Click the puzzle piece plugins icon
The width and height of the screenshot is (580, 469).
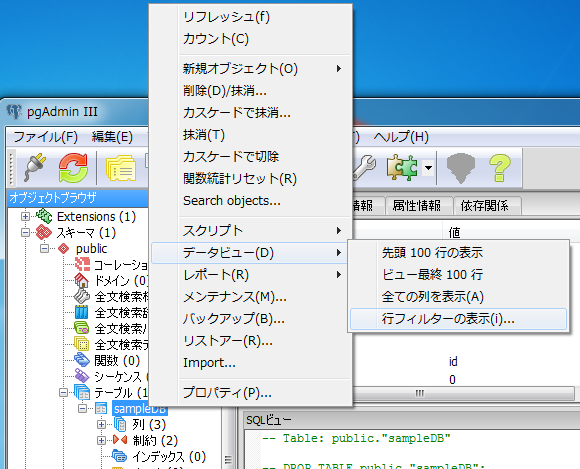(402, 168)
